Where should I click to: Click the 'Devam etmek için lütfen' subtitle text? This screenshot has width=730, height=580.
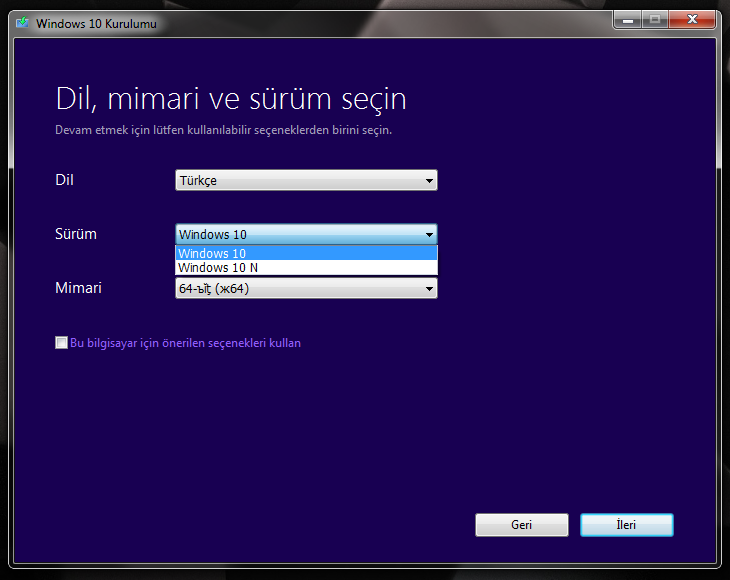point(223,130)
